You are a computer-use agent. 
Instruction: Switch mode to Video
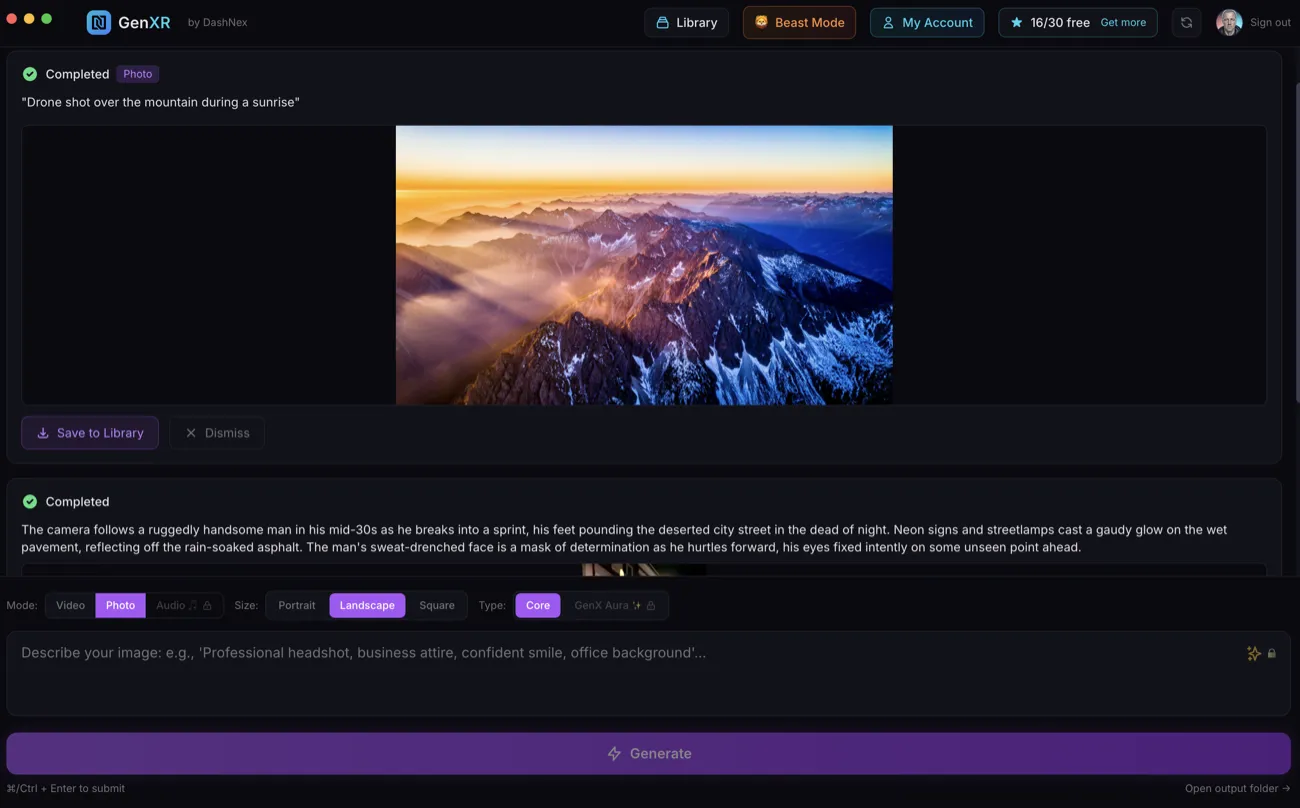click(69, 605)
